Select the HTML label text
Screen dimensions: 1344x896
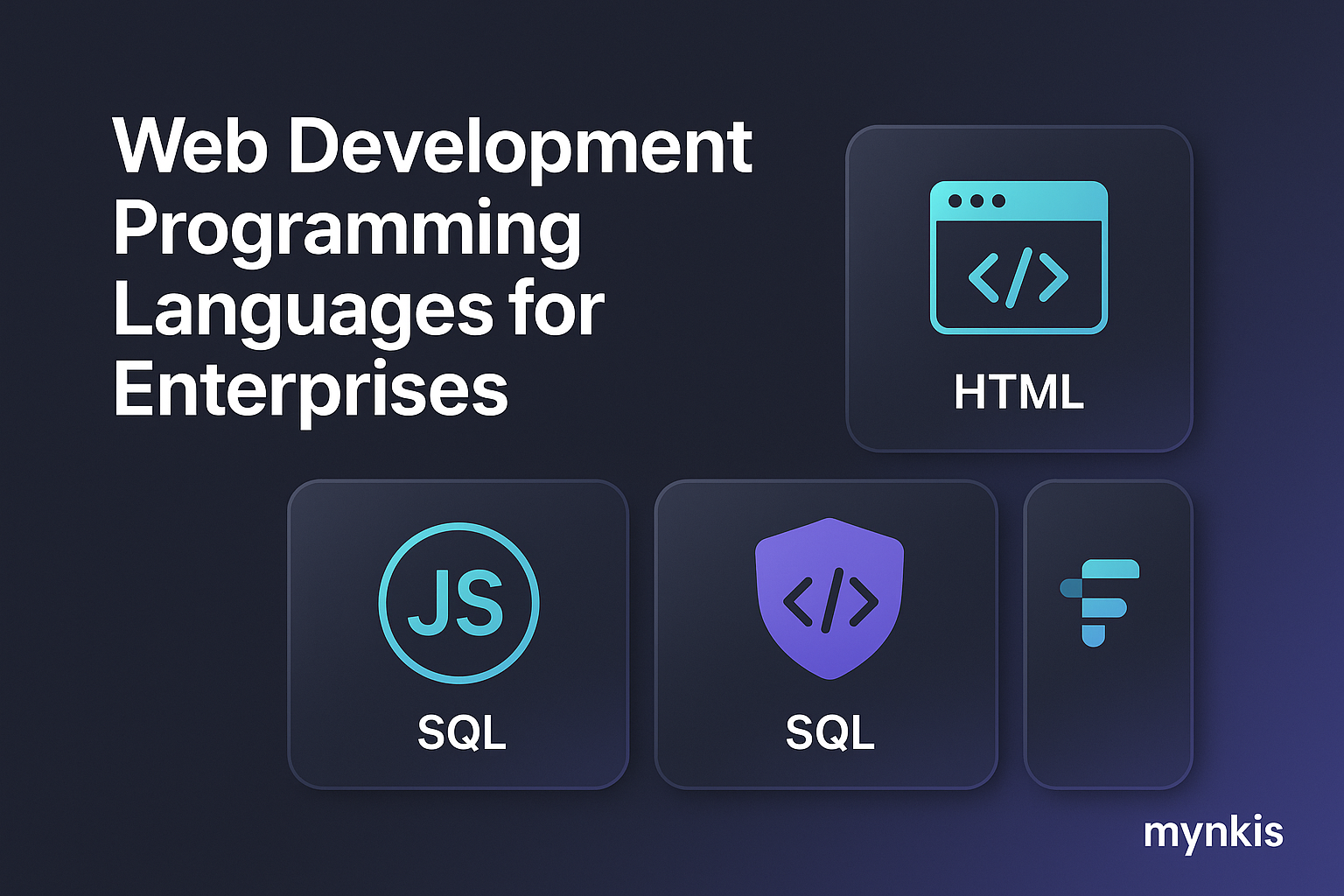click(x=1018, y=392)
